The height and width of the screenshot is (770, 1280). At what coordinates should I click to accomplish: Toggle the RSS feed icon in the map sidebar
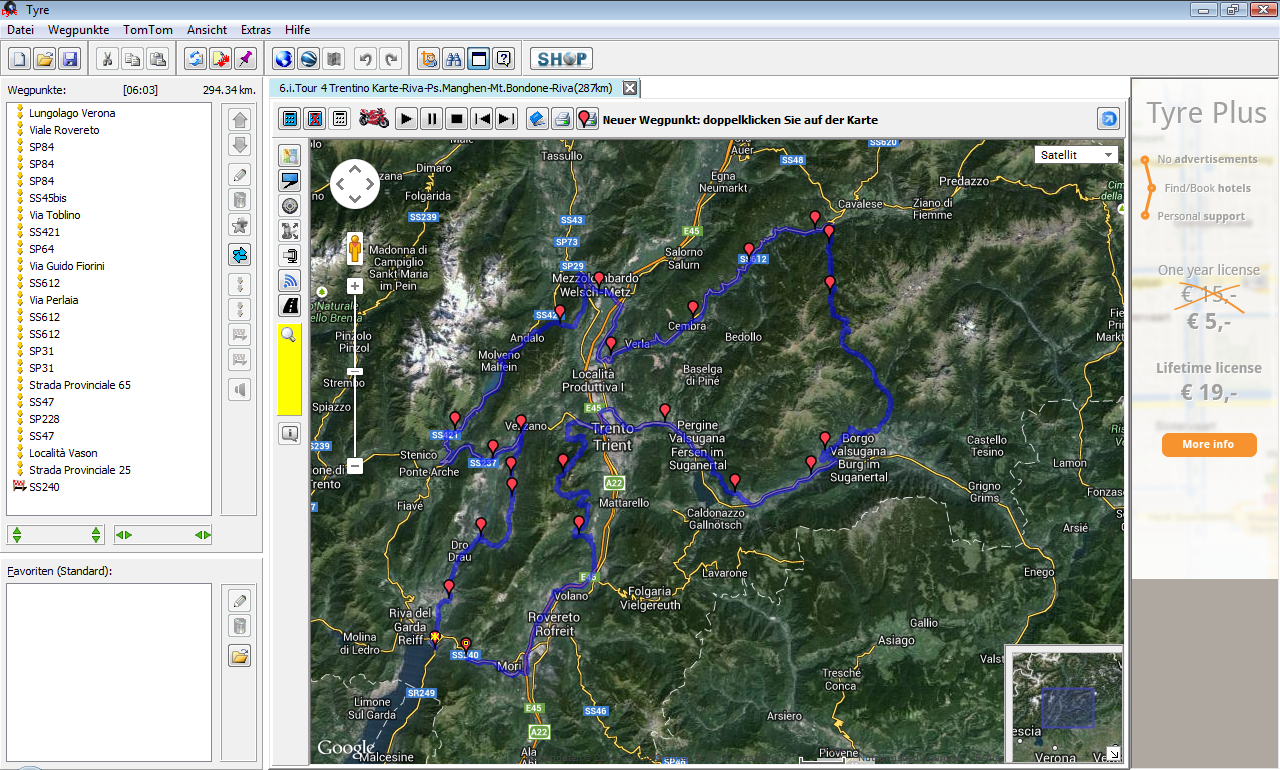tap(290, 281)
